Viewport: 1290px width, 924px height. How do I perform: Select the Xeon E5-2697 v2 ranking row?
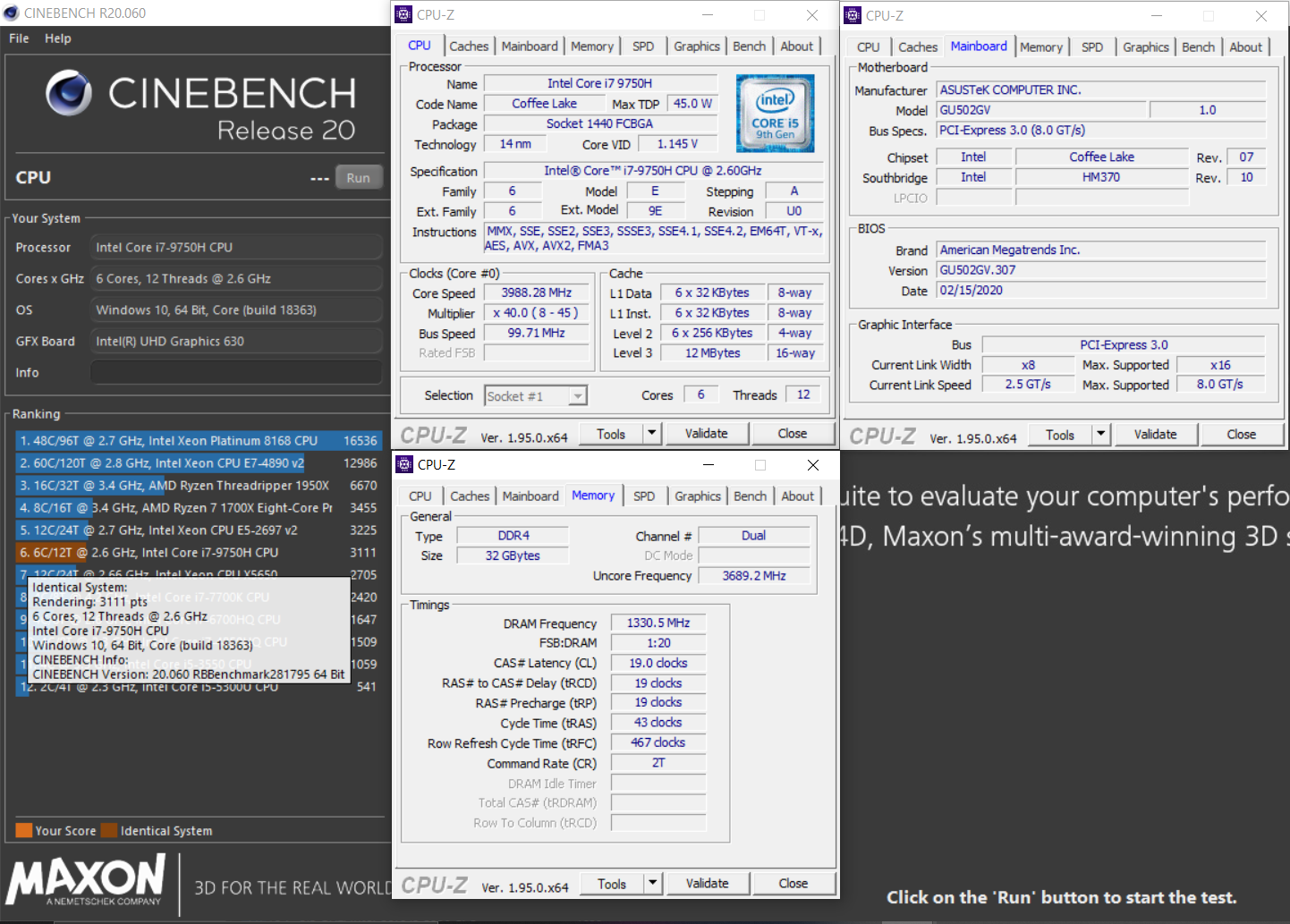click(x=199, y=530)
